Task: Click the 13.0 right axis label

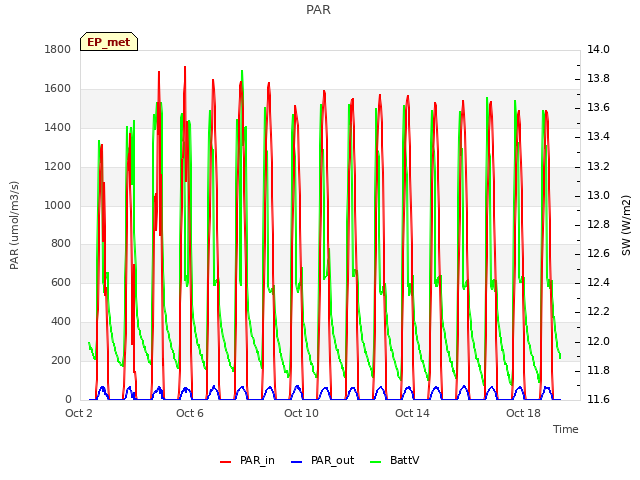Action: [598, 196]
